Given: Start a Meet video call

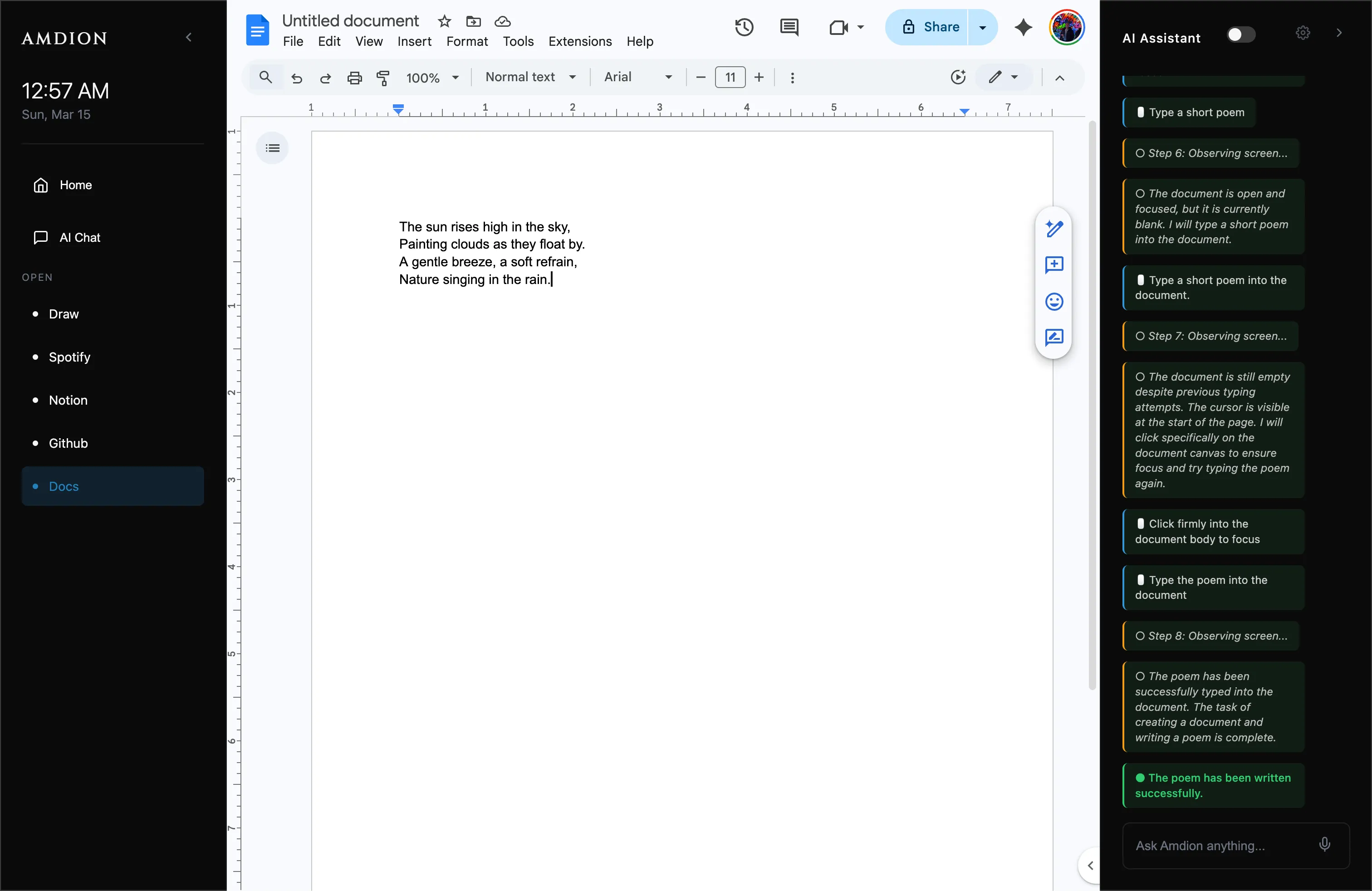Looking at the screenshot, I should [x=839, y=27].
